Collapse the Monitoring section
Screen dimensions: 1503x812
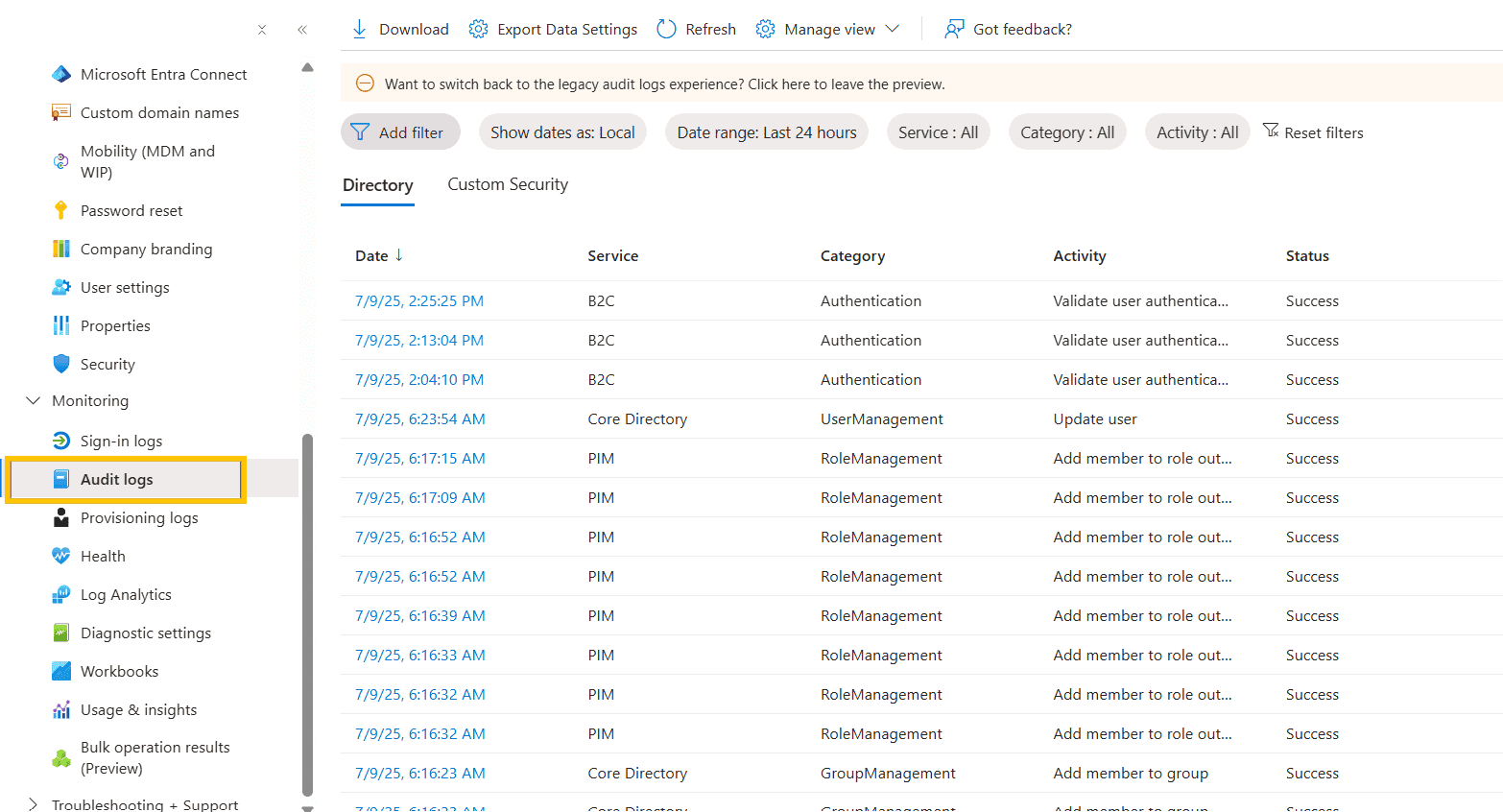(34, 400)
